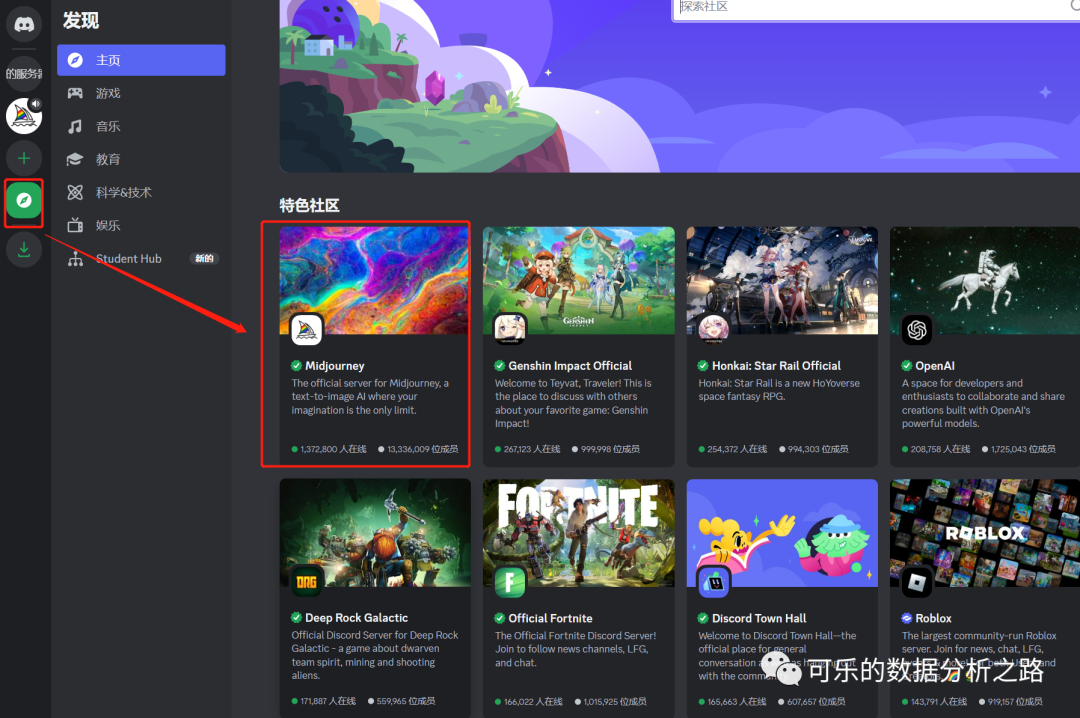Click the music note icon beside 音乐
Screen dimensions: 1080x718
(x=75, y=126)
